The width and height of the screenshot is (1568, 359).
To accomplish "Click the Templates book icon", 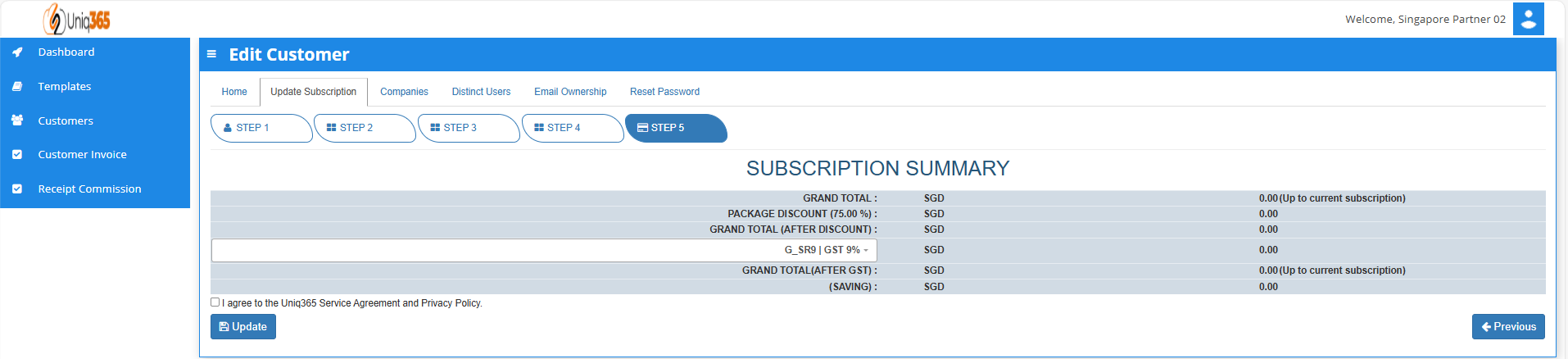I will (x=17, y=86).
